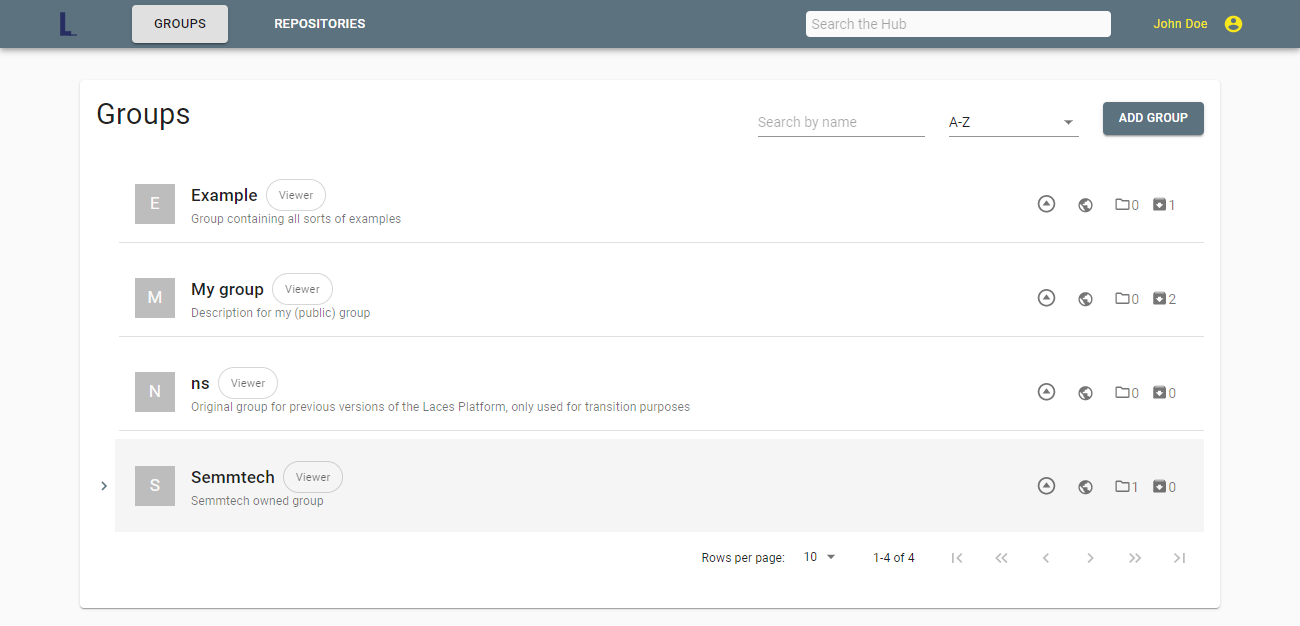Viewport: 1300px width, 626px height.
Task: Click the upload arrow icon in My group row
Action: [x=1046, y=298]
